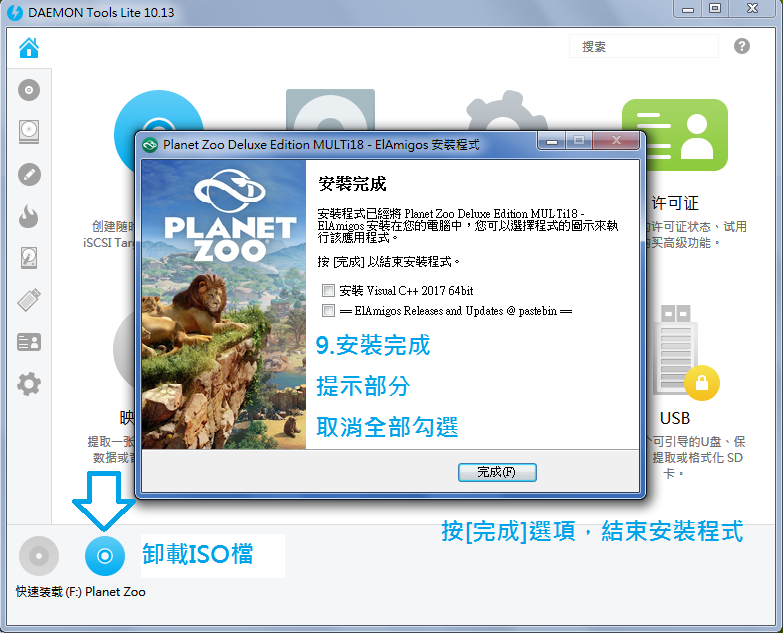Click the 搜索 search field
783x633 pixels.
(x=644, y=46)
